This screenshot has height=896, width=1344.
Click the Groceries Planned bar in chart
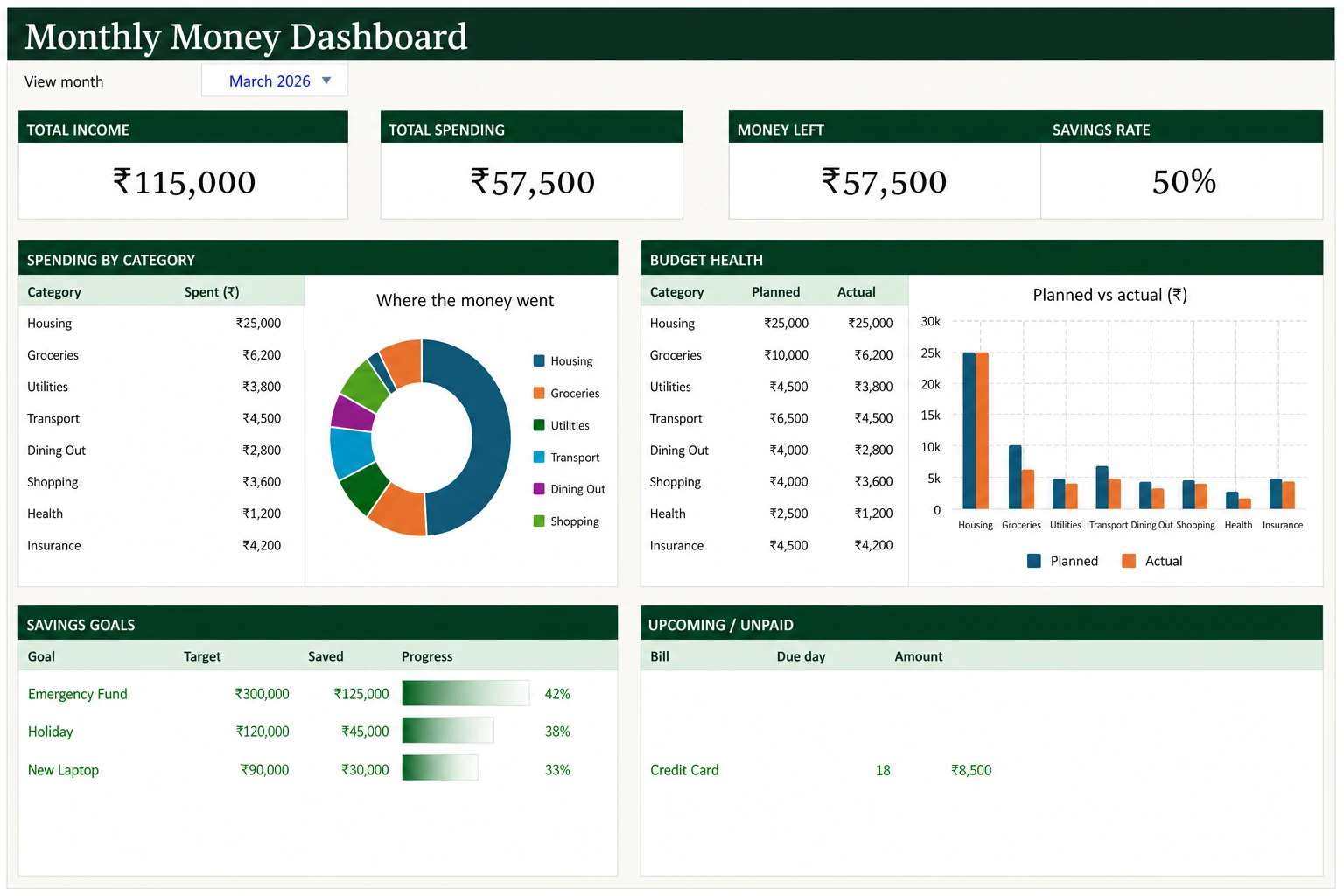(x=1015, y=477)
